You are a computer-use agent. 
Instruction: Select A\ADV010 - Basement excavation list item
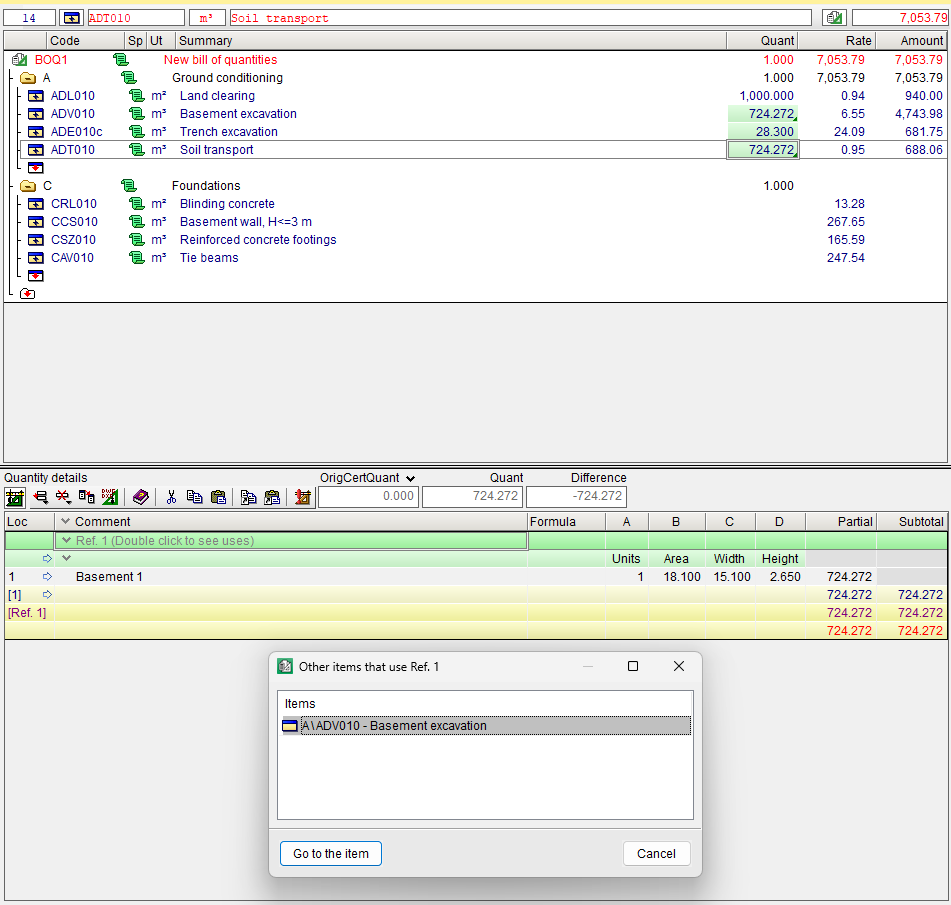click(x=486, y=725)
